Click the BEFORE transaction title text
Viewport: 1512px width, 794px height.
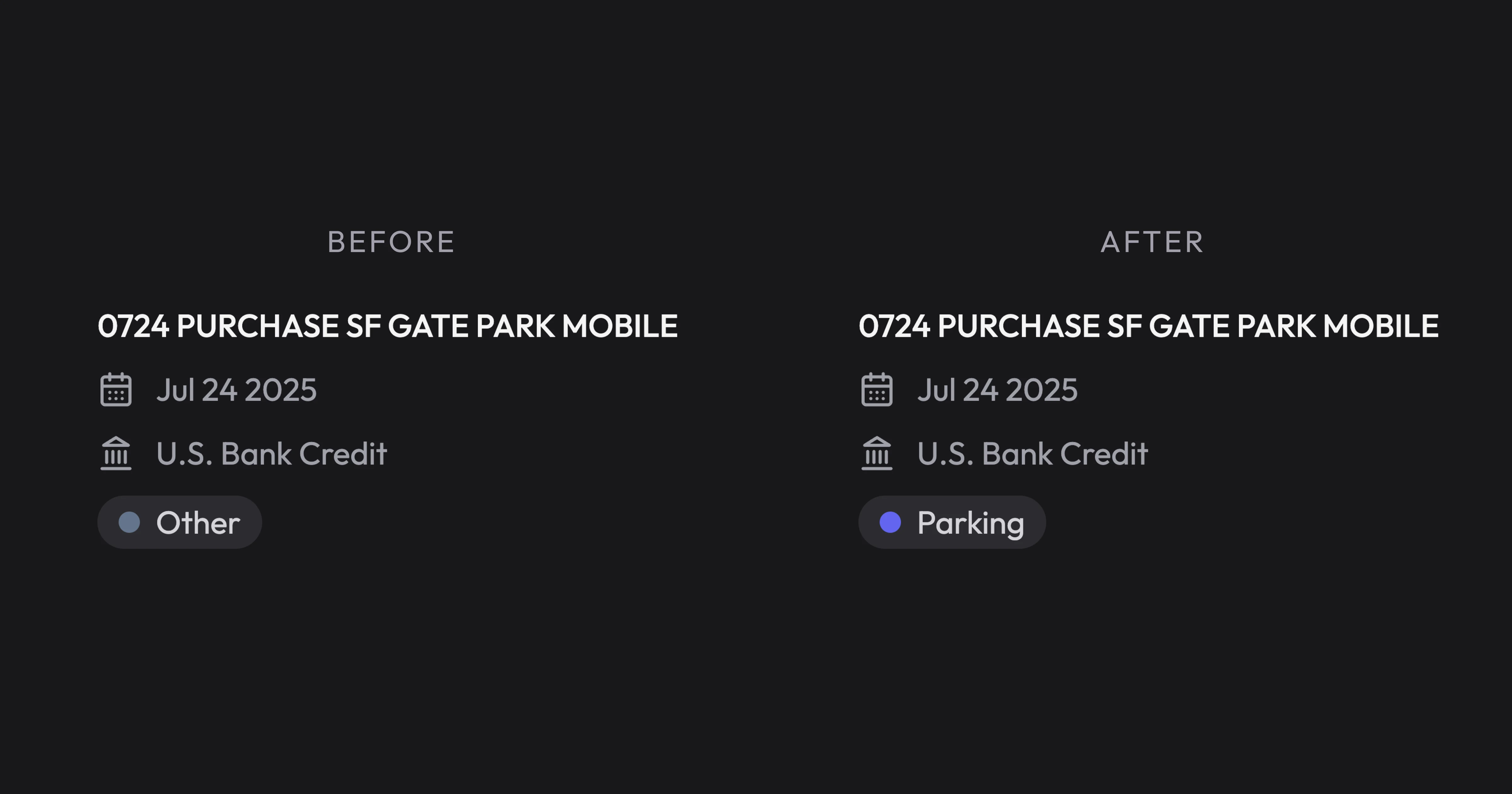click(387, 326)
